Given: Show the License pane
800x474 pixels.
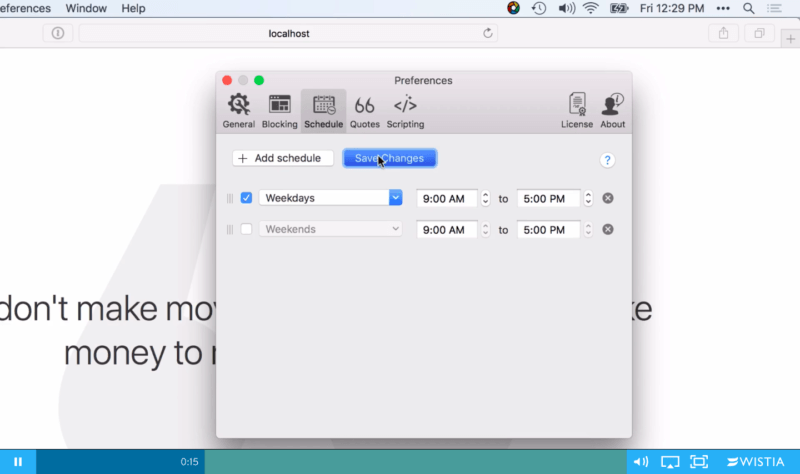Looking at the screenshot, I should point(577,111).
